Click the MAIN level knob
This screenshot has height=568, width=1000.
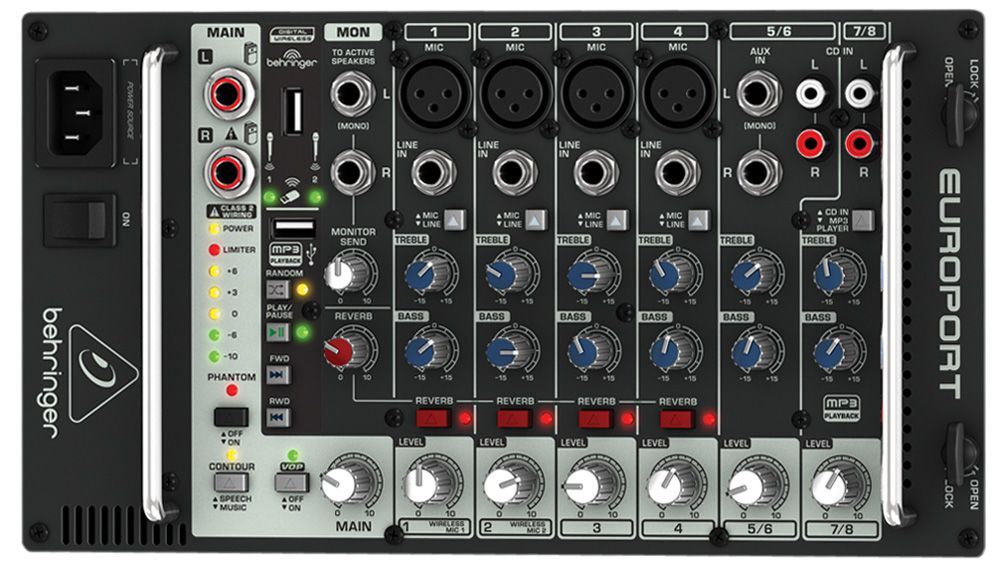tap(349, 483)
